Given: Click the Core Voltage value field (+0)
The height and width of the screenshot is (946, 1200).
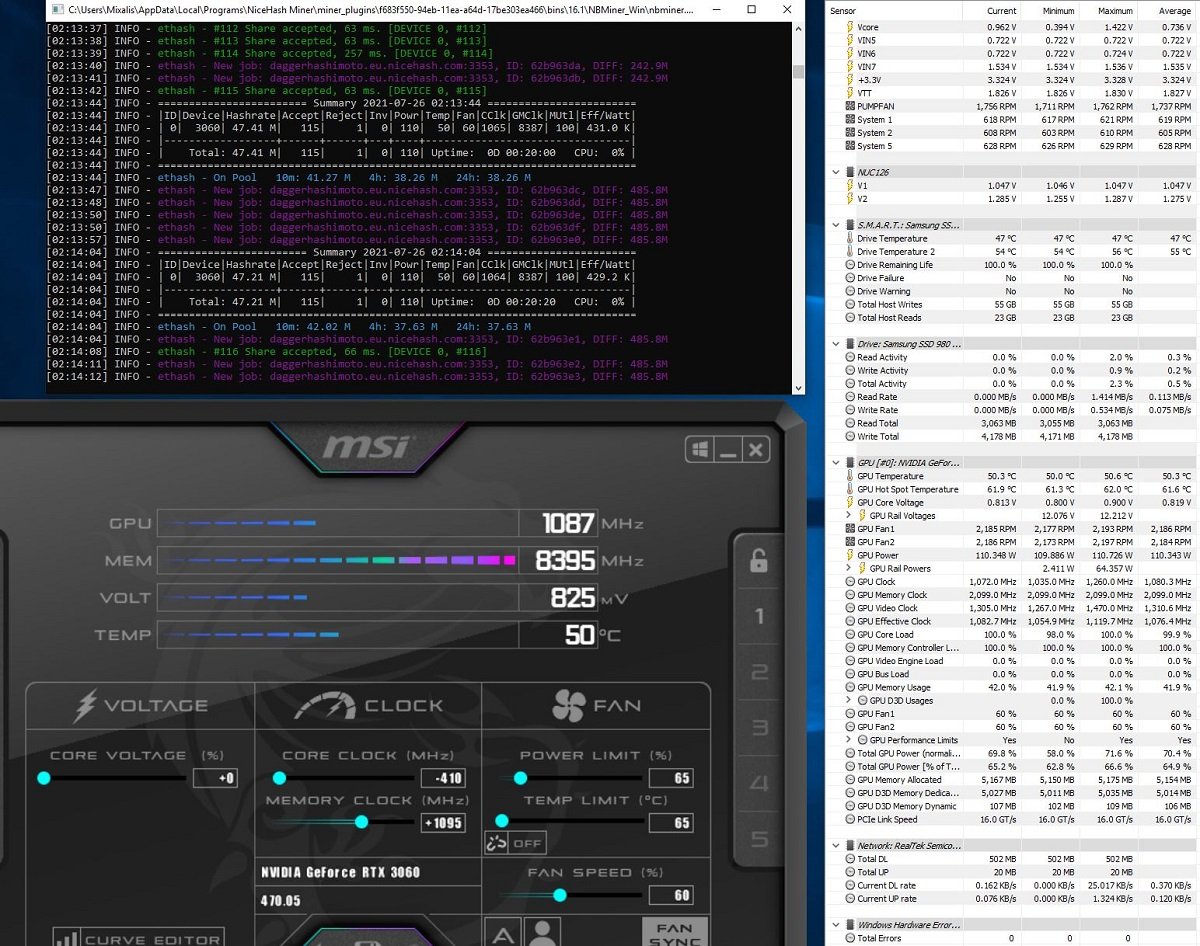Looking at the screenshot, I should coord(215,778).
